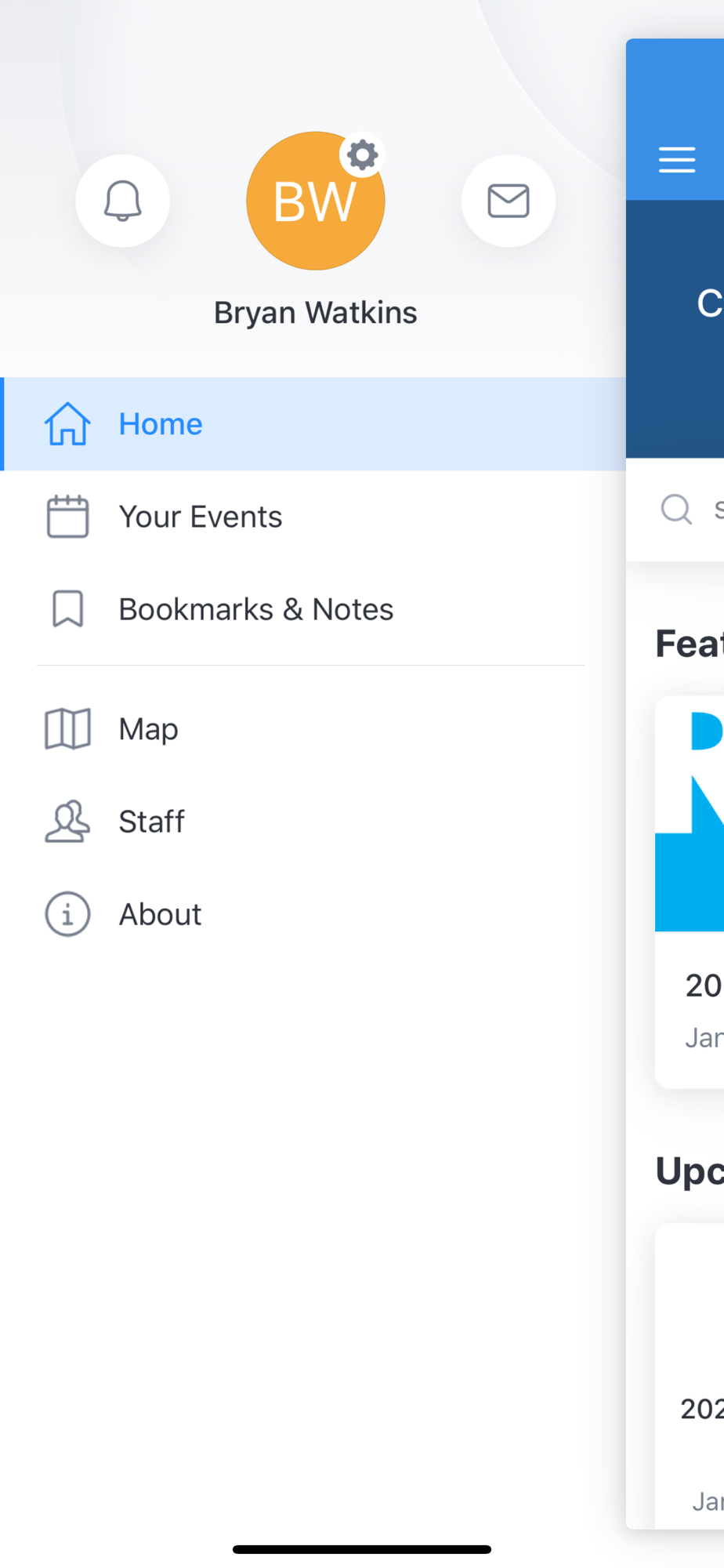This screenshot has height=1568, width=724.
Task: Open messages envelope icon
Action: 509,201
